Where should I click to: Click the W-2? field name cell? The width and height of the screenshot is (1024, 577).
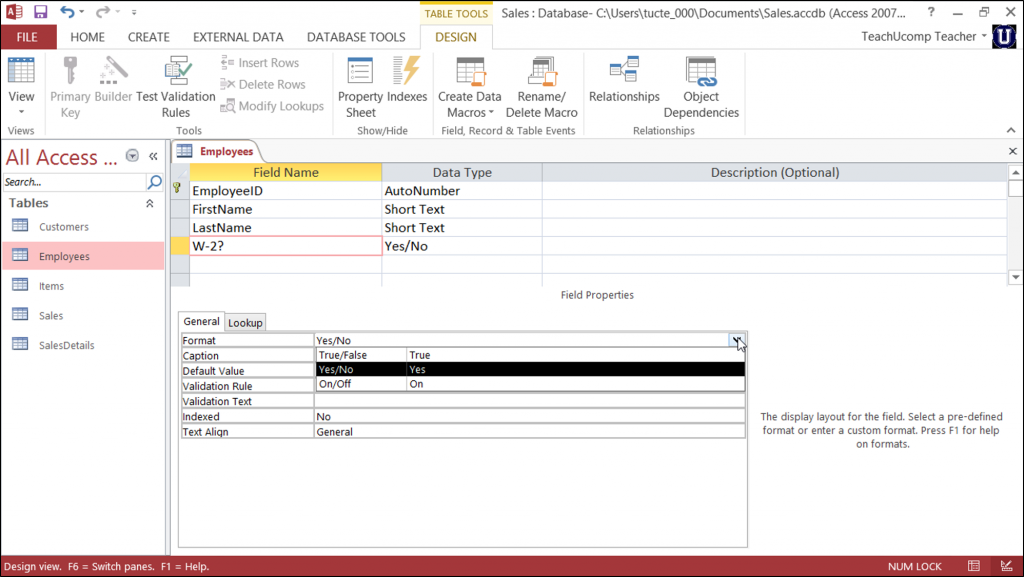click(x=285, y=246)
